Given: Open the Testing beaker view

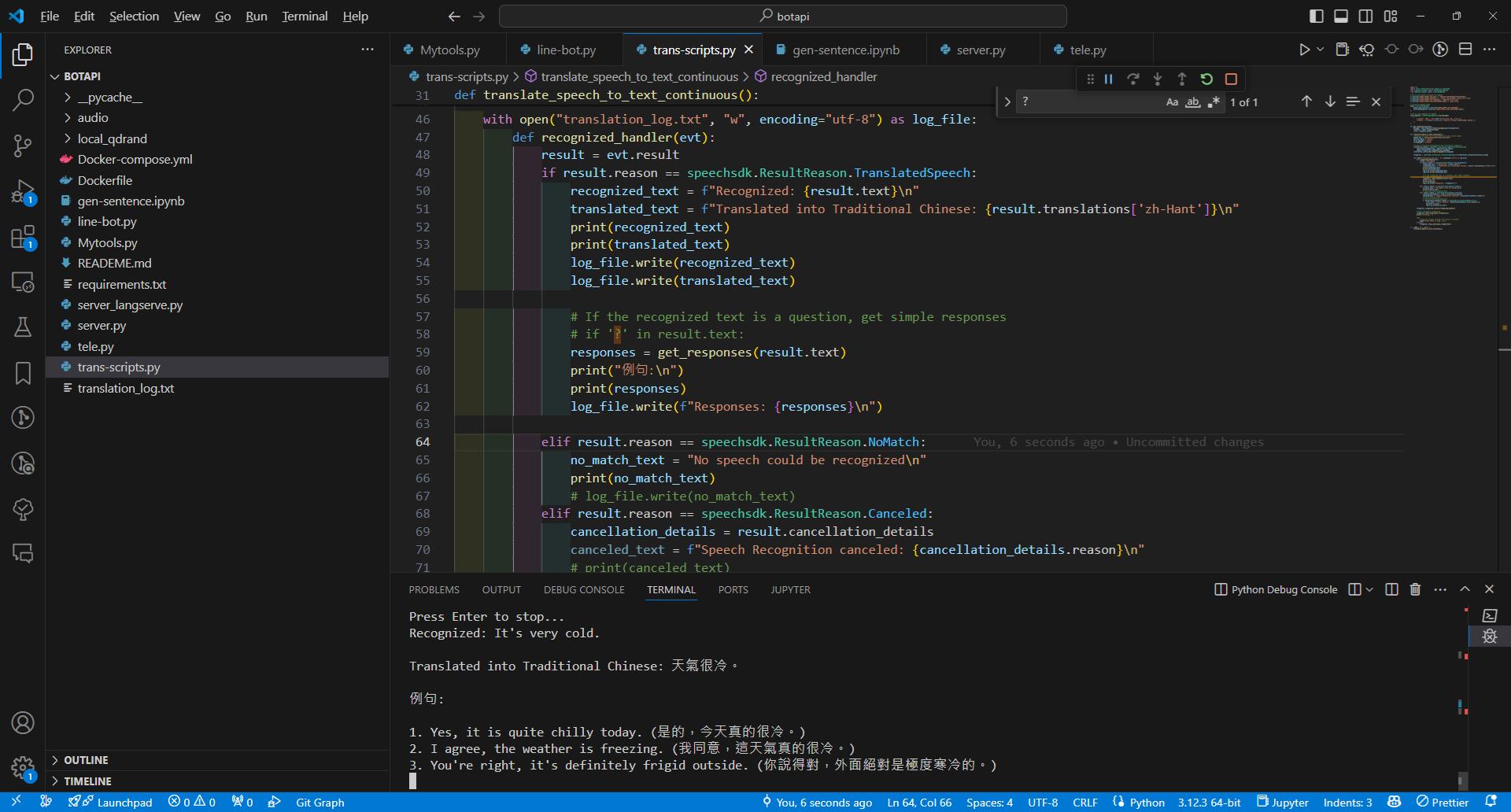Looking at the screenshot, I should click(x=23, y=327).
